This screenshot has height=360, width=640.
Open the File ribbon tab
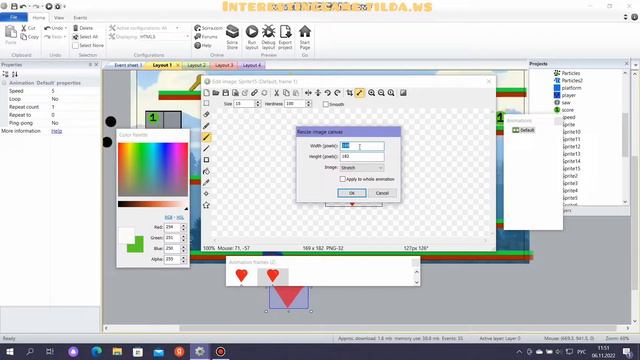(x=14, y=18)
